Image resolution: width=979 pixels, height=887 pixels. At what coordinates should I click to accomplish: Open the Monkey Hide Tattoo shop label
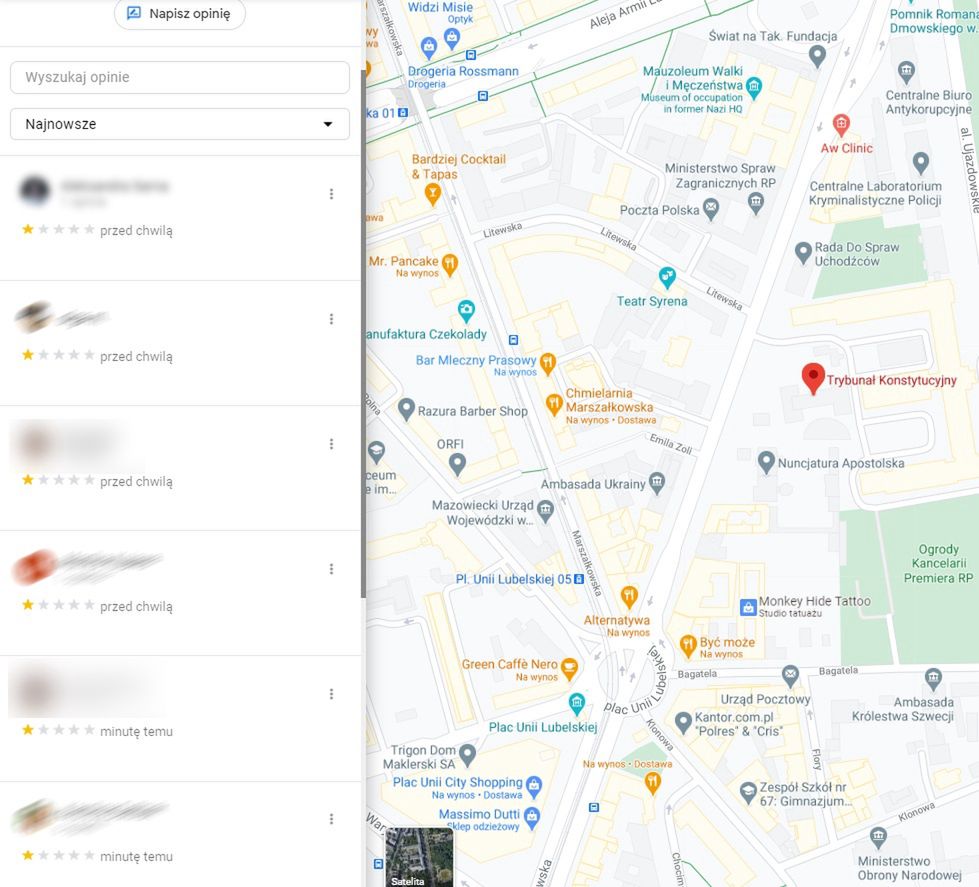click(814, 602)
